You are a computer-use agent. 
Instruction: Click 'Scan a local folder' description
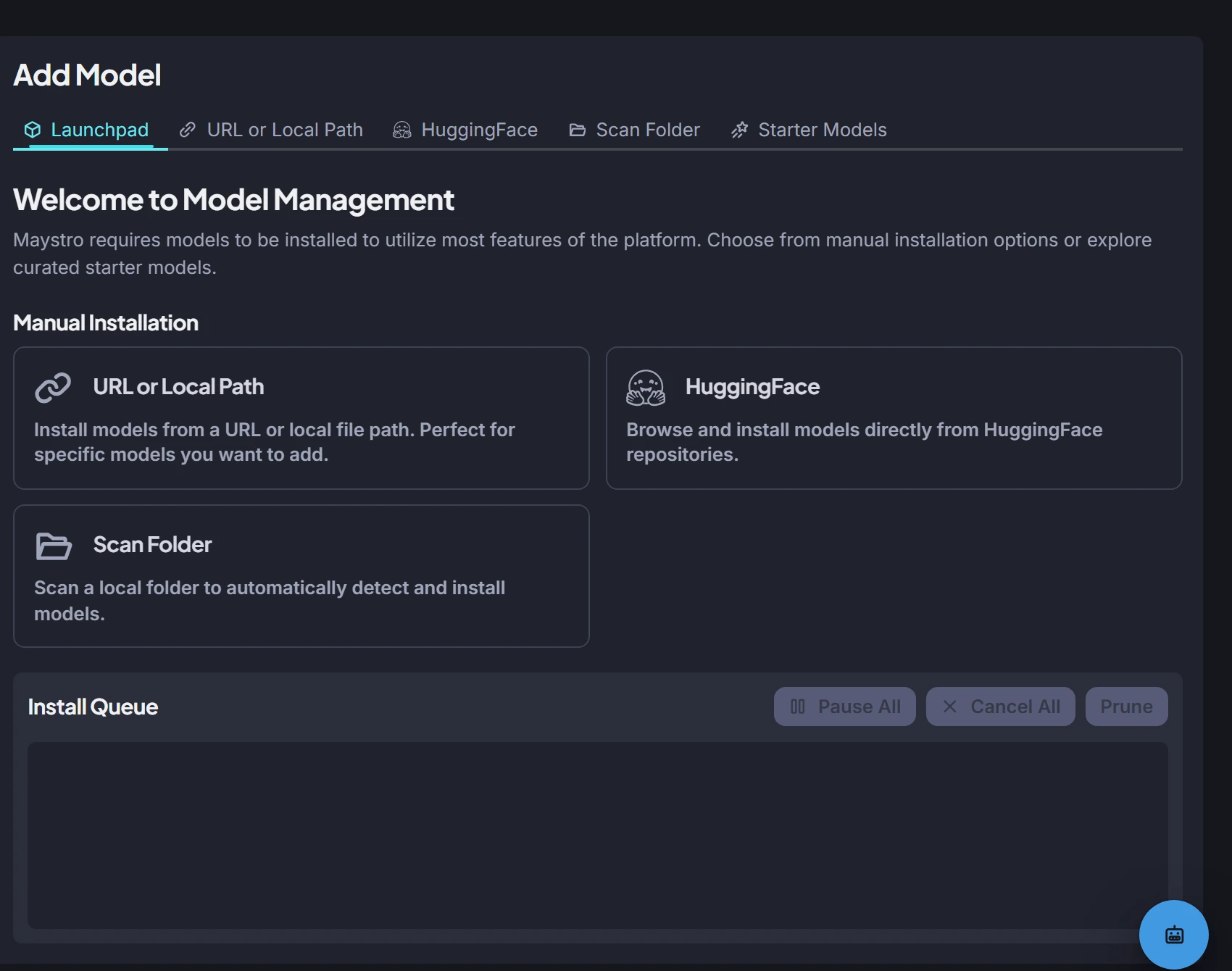[270, 601]
